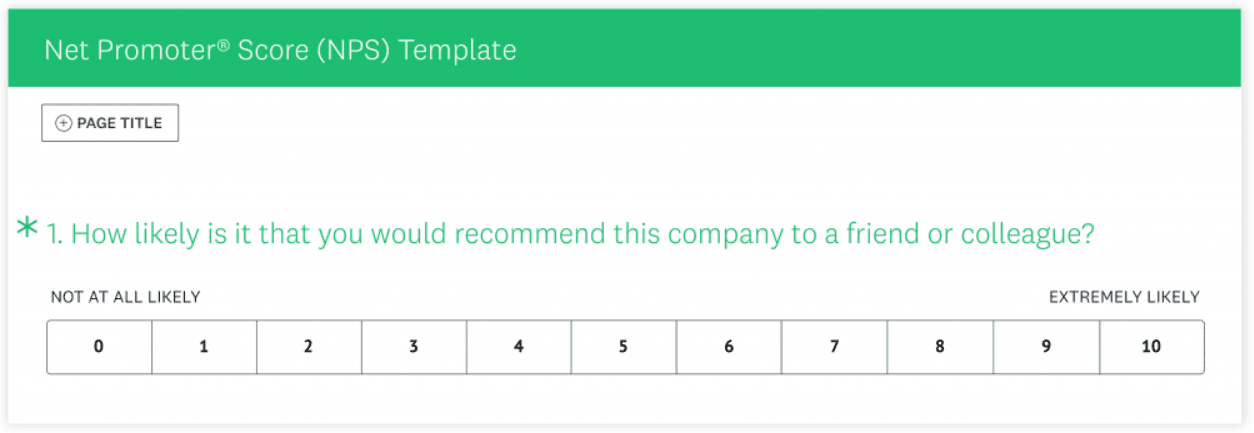Image resolution: width=1254 pixels, height=433 pixels.
Task: Select rating 0 on the scale
Action: point(99,347)
